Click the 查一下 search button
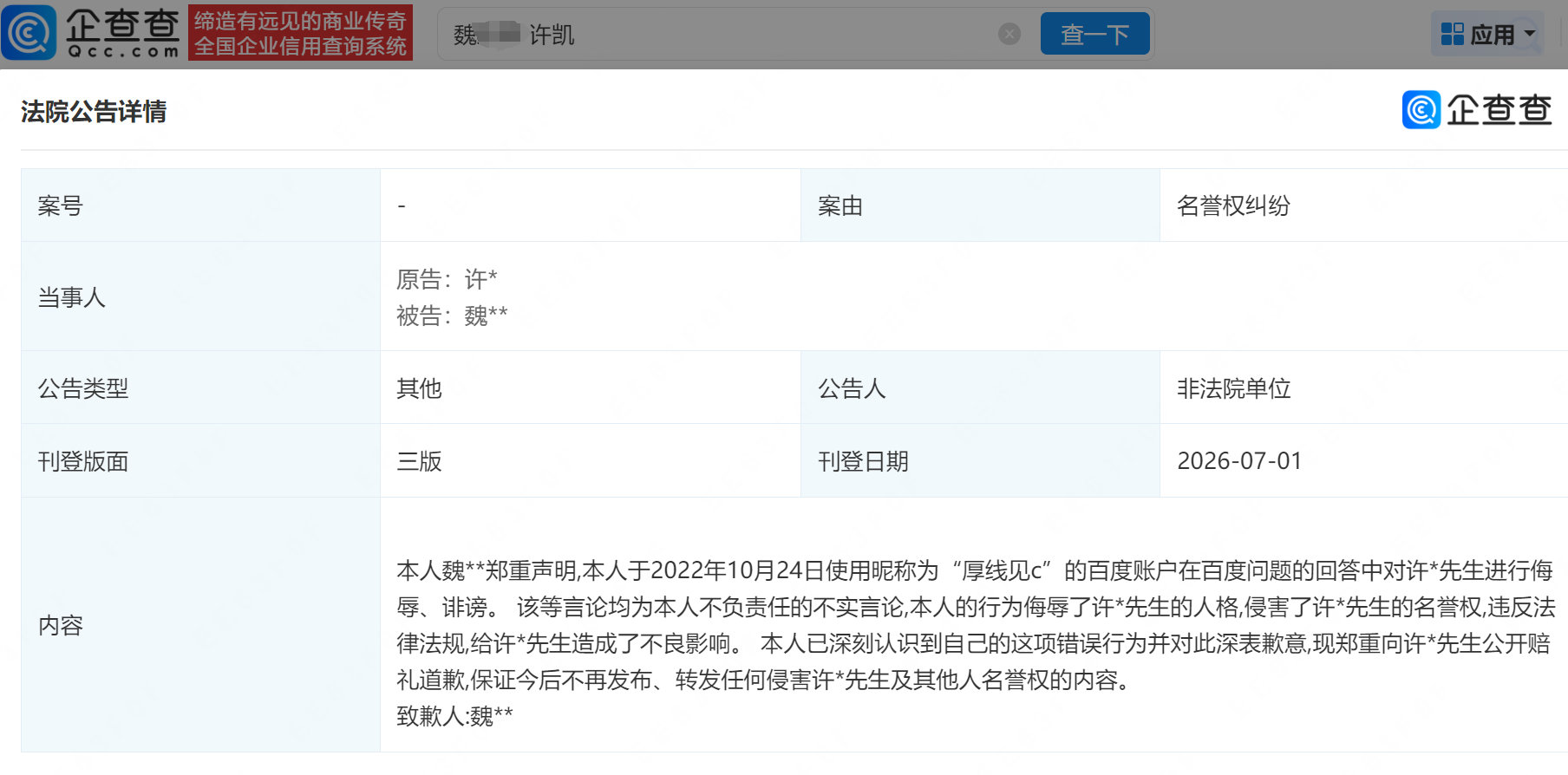Image resolution: width=1568 pixels, height=775 pixels. 1094,34
